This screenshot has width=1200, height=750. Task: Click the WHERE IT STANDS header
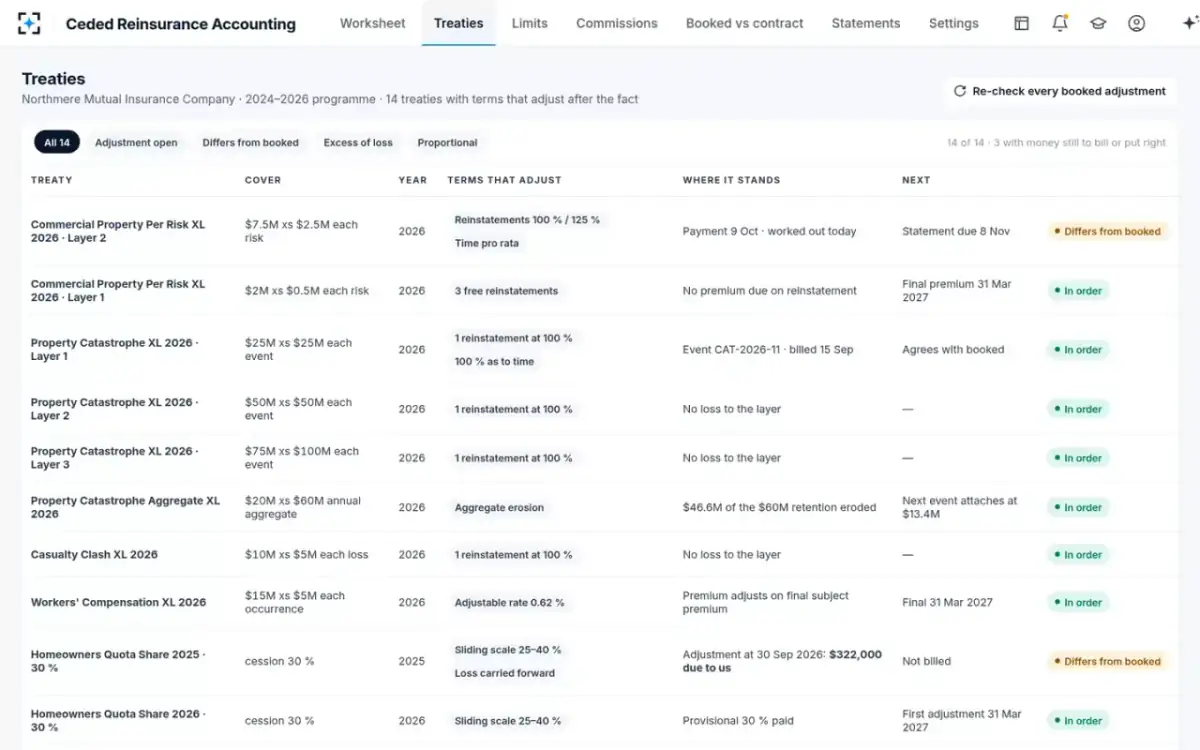pyautogui.click(x=731, y=180)
